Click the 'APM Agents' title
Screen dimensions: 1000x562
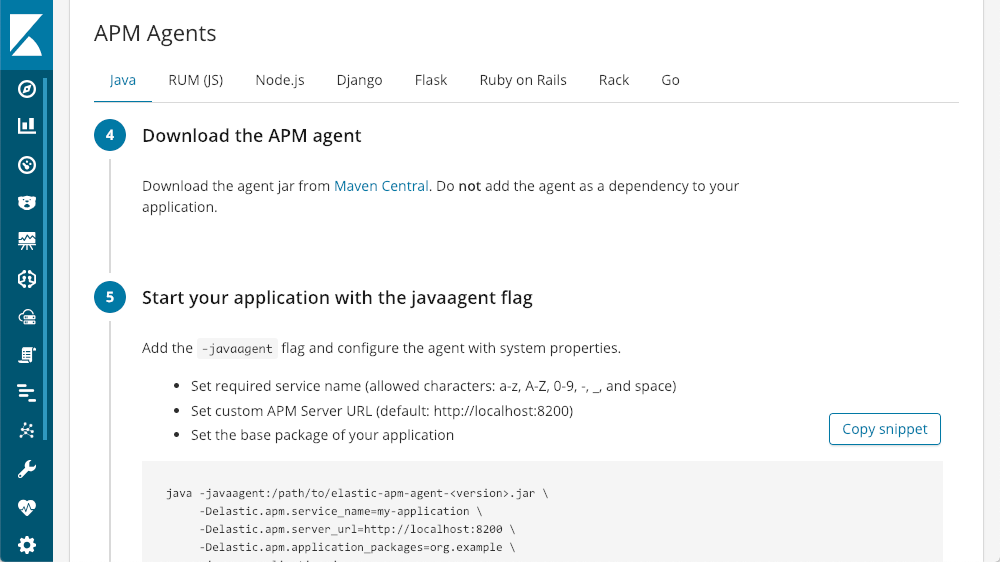coord(155,33)
